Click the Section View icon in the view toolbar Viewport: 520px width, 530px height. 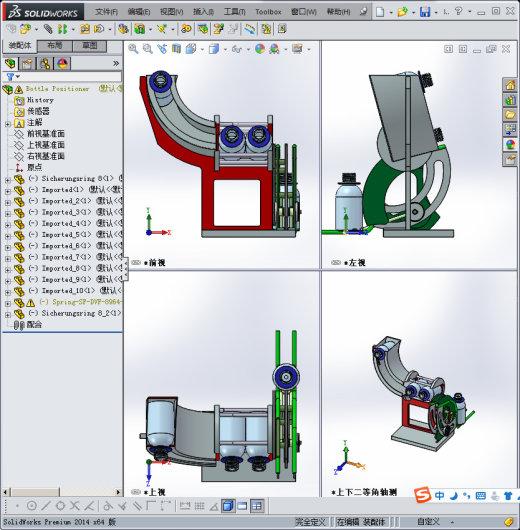click(x=176, y=49)
